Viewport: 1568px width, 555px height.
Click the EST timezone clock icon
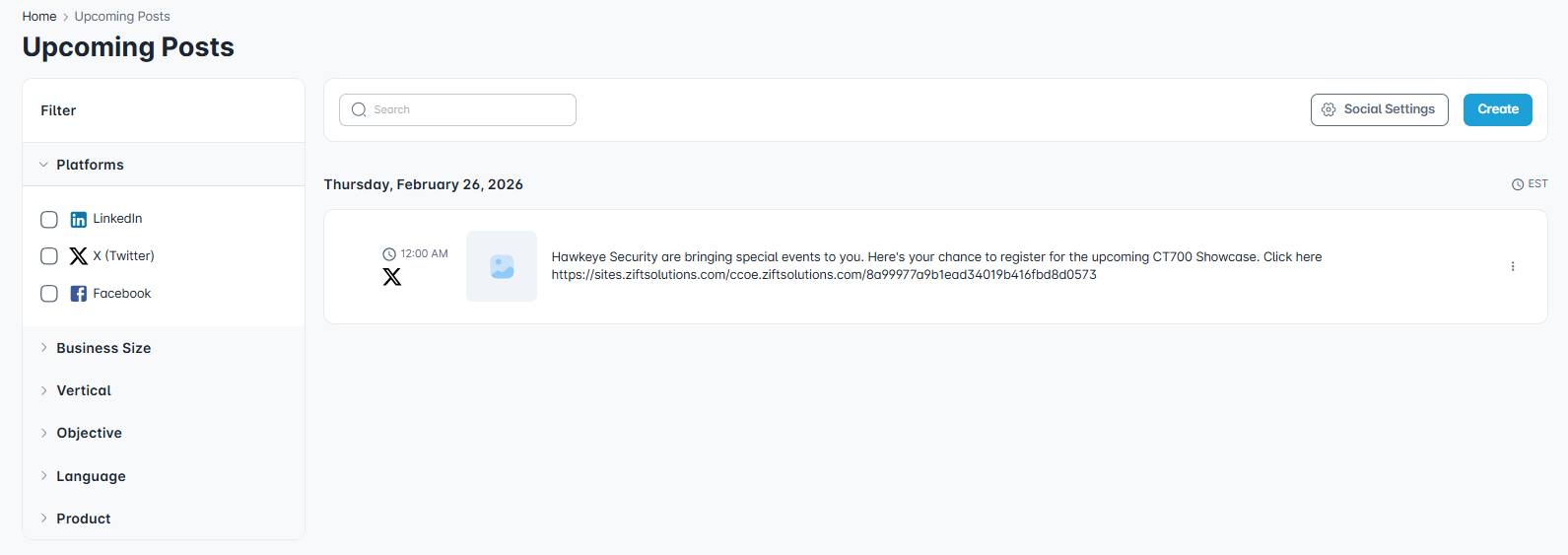click(x=1518, y=184)
